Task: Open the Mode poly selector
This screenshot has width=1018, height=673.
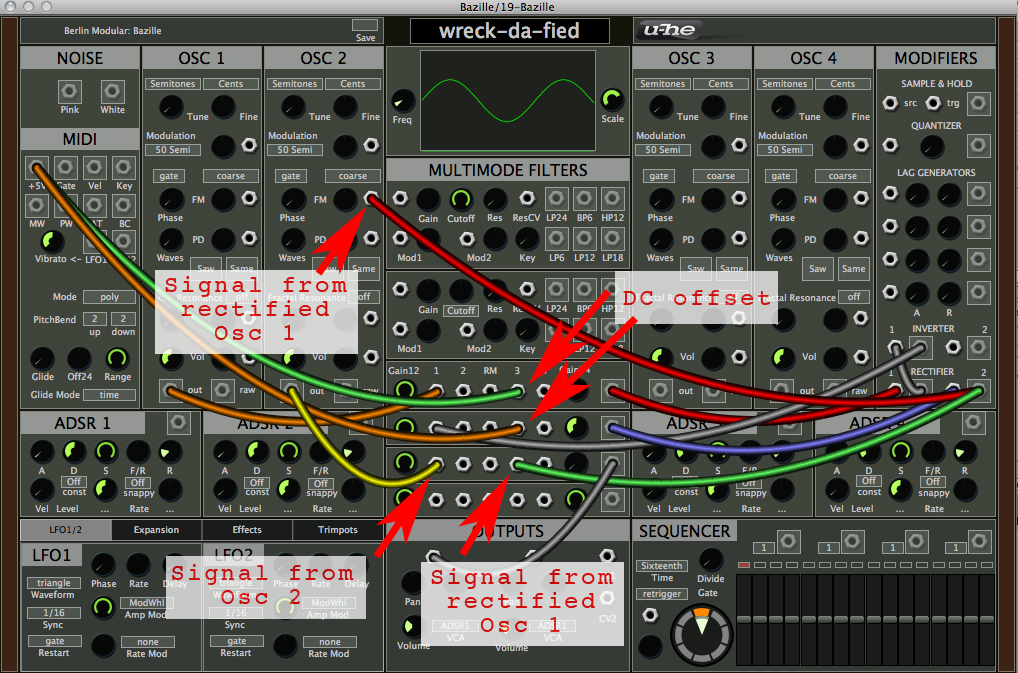Action: click(x=109, y=297)
